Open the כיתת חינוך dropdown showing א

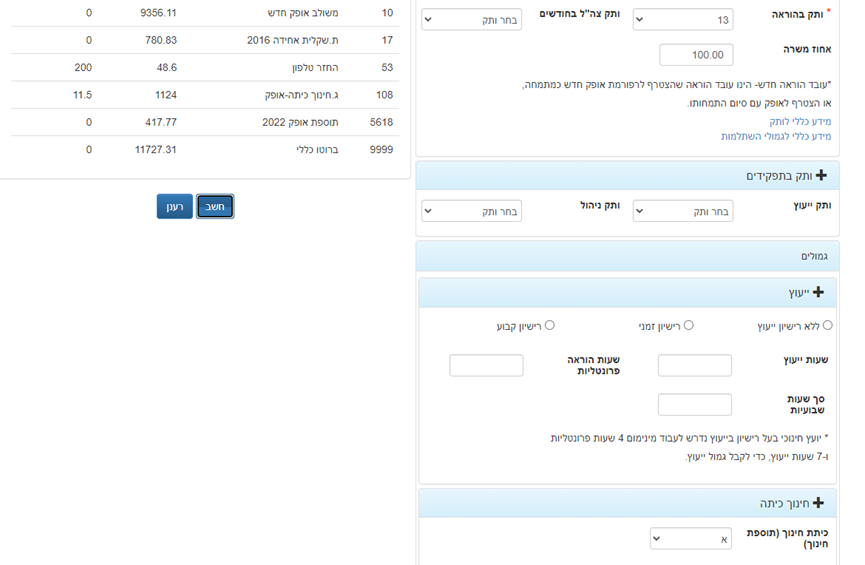(691, 539)
